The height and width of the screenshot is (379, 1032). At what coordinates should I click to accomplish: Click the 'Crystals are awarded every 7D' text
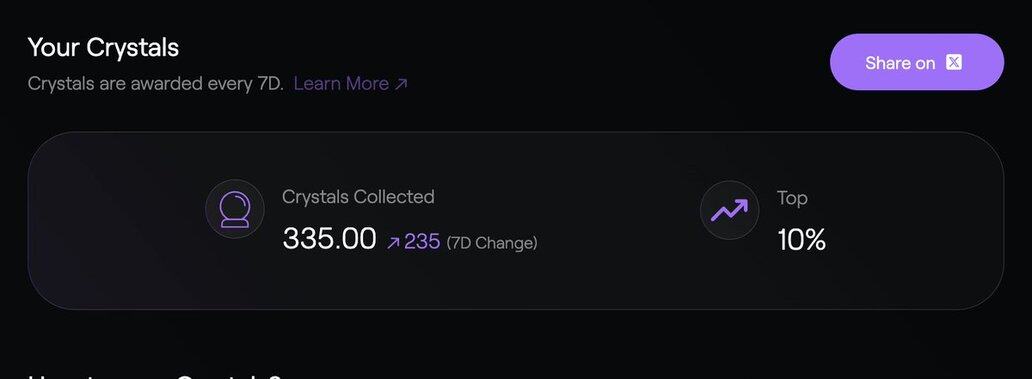155,84
